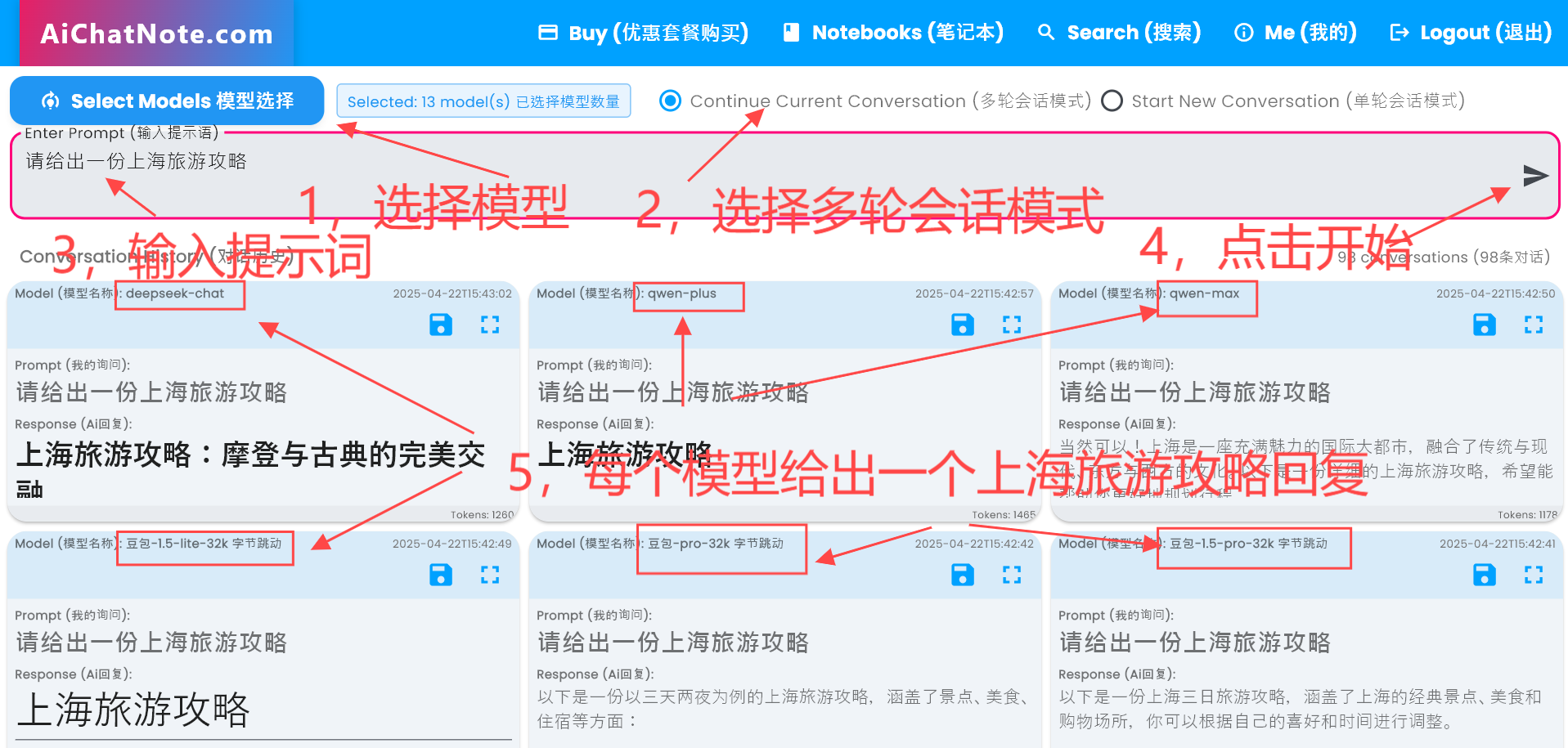Save the deepseek-chat conversation
The width and height of the screenshot is (1568, 748).
[x=441, y=325]
